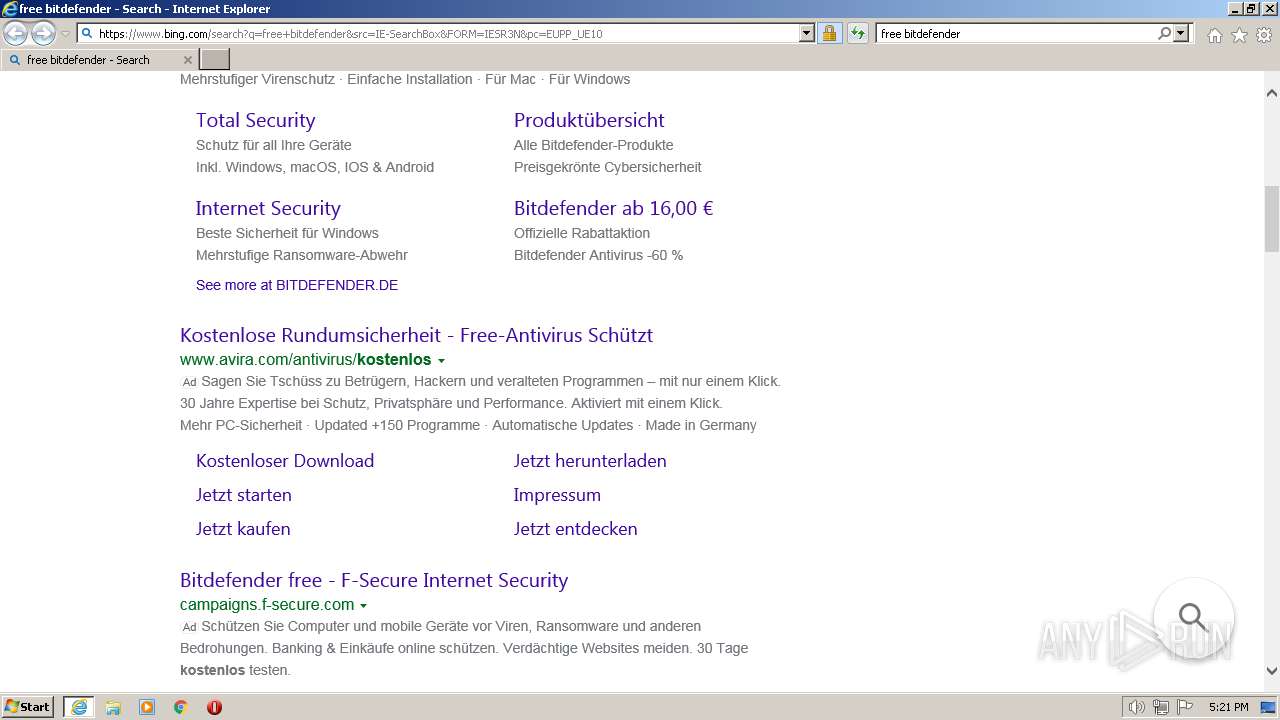Click the search box containing free bitdefender
Screen dimensions: 1280x720
point(1016,33)
